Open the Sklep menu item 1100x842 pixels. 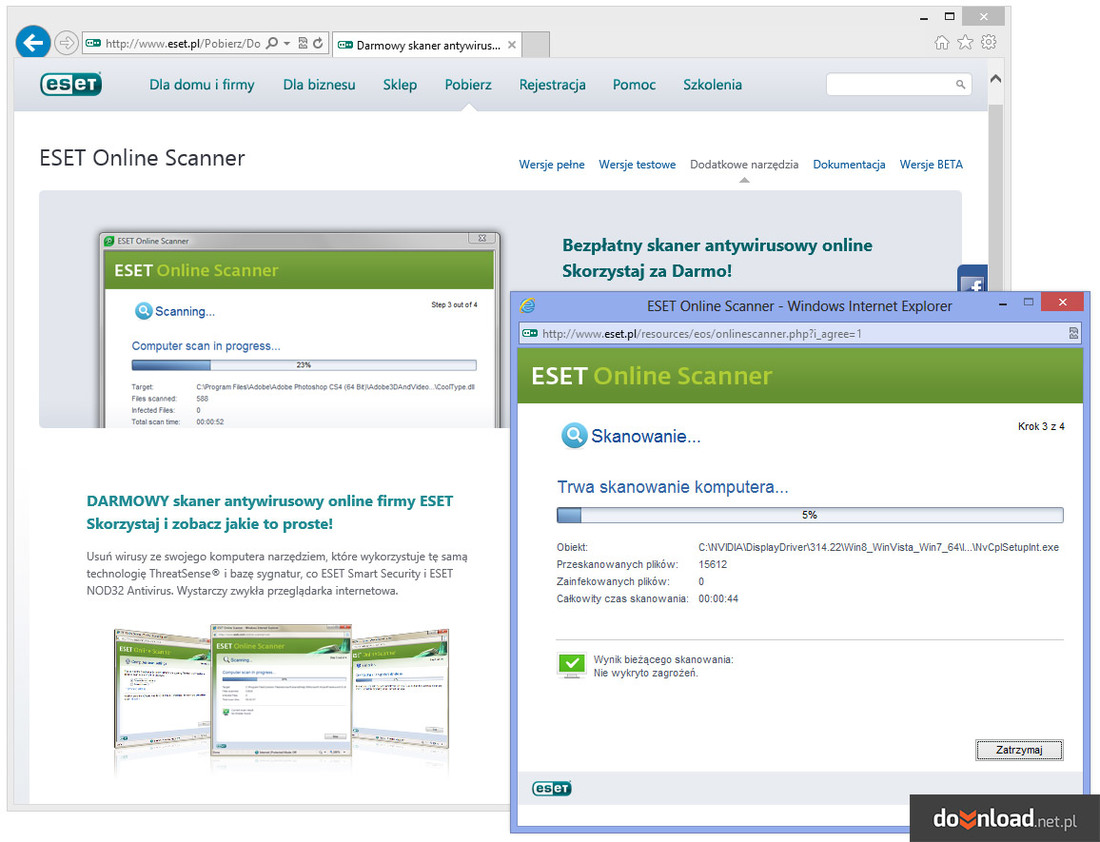[x=400, y=85]
